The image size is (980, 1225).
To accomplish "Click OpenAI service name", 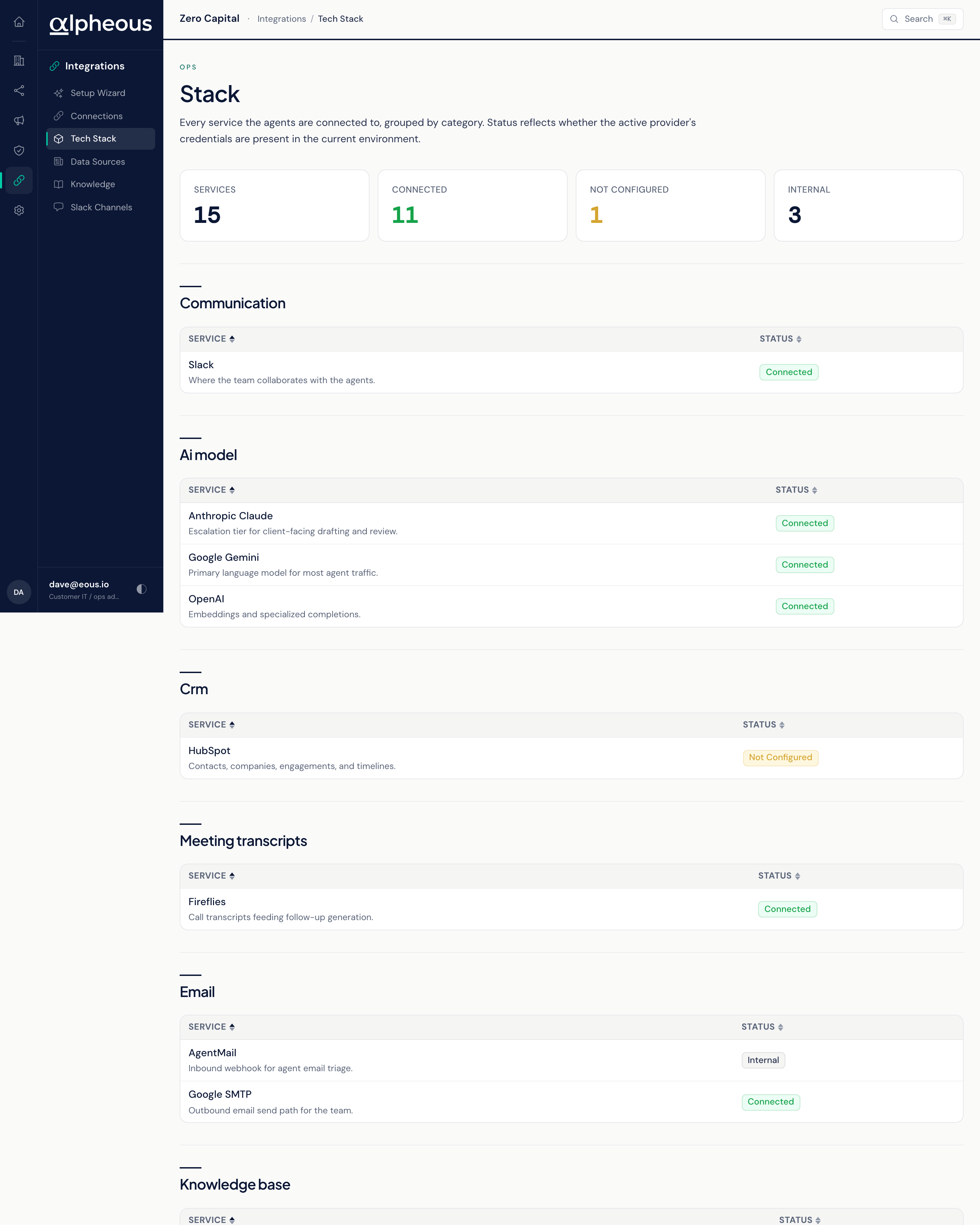I will [206, 599].
